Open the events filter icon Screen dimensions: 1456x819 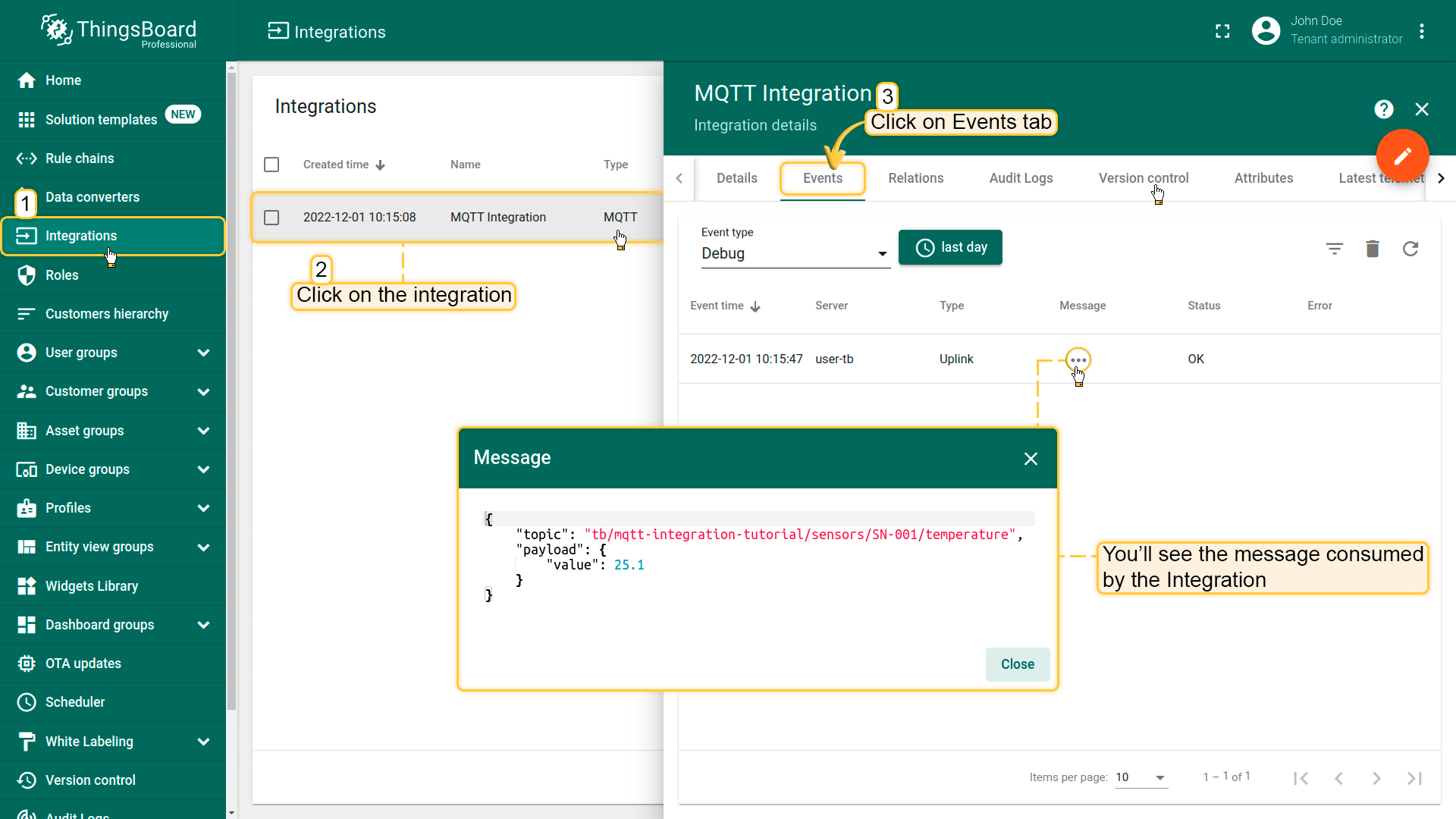coord(1335,249)
